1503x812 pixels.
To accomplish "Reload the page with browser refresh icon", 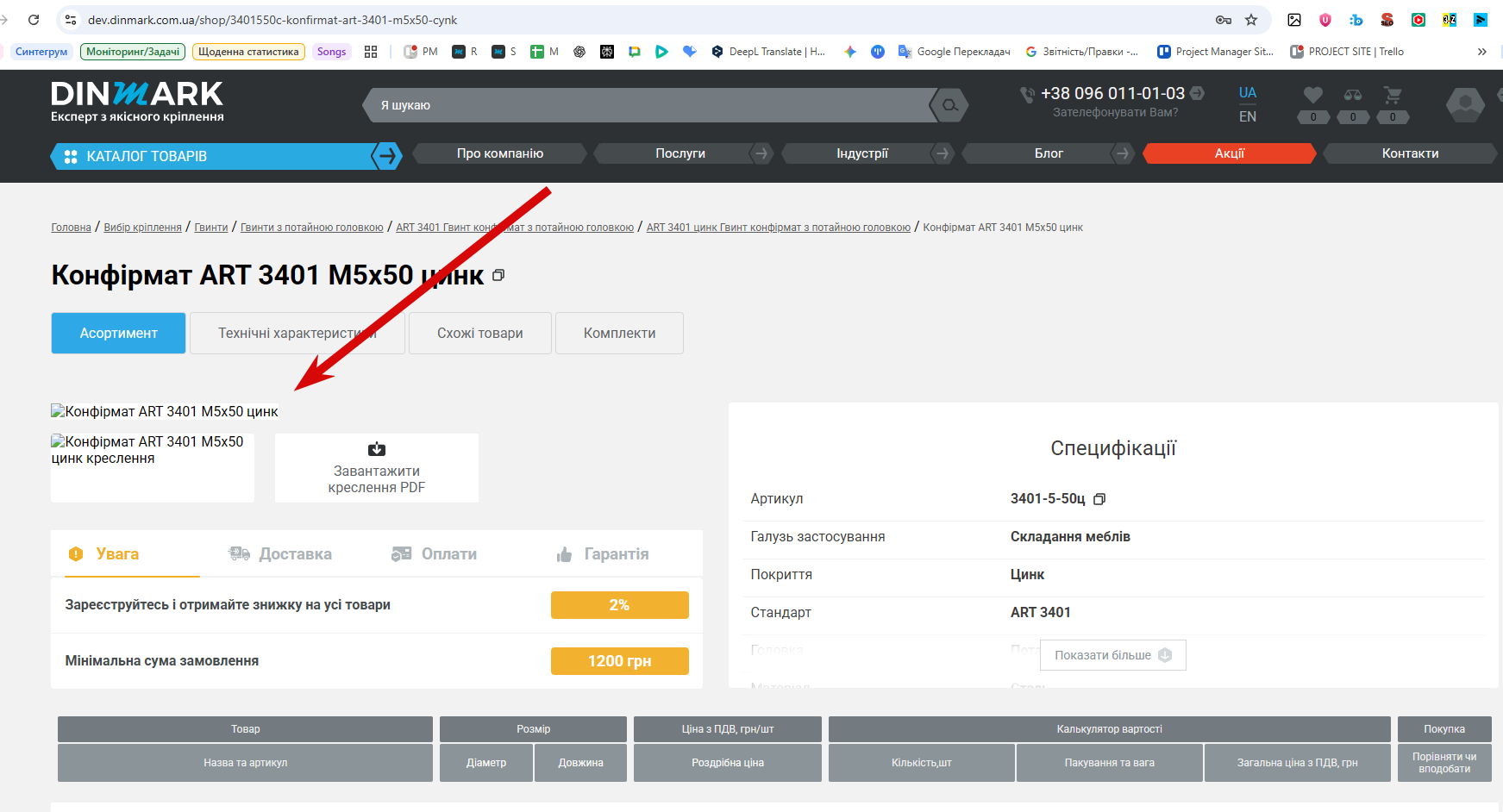I will [x=34, y=19].
